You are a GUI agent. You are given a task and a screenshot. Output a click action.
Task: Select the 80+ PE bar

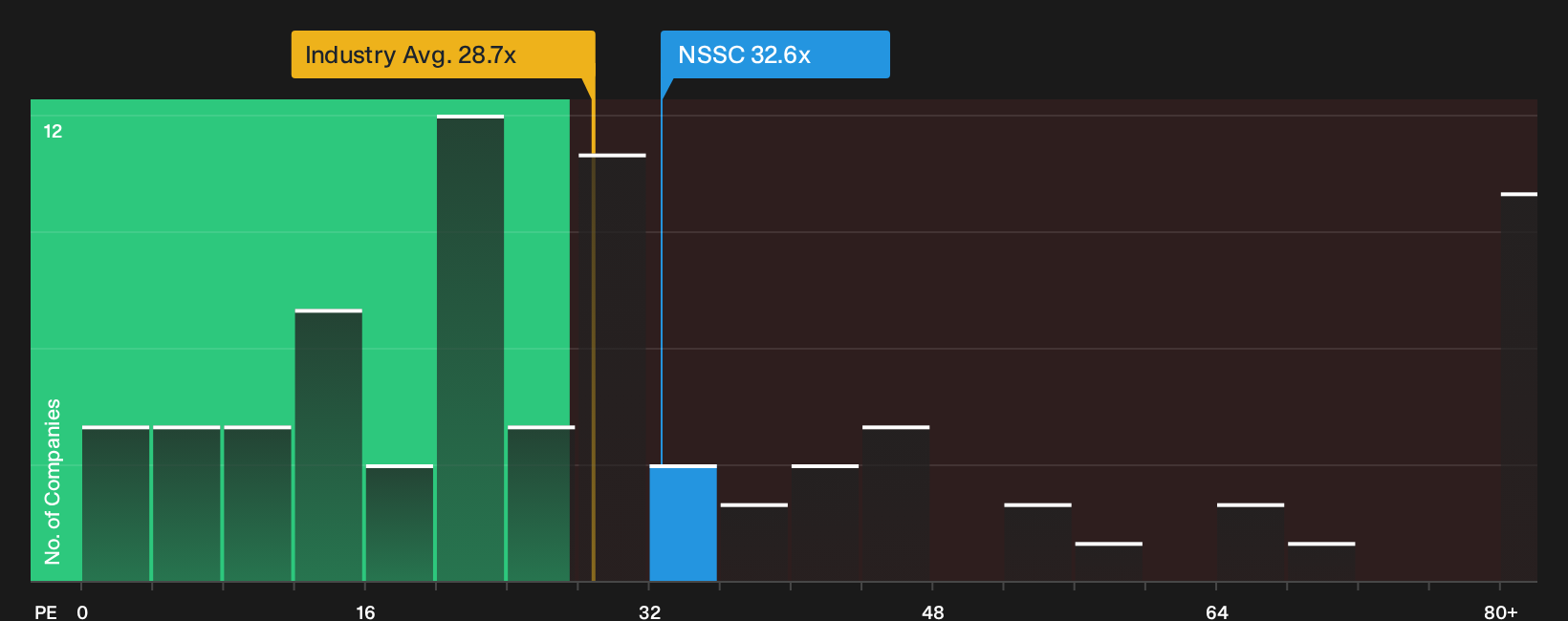point(1519,387)
